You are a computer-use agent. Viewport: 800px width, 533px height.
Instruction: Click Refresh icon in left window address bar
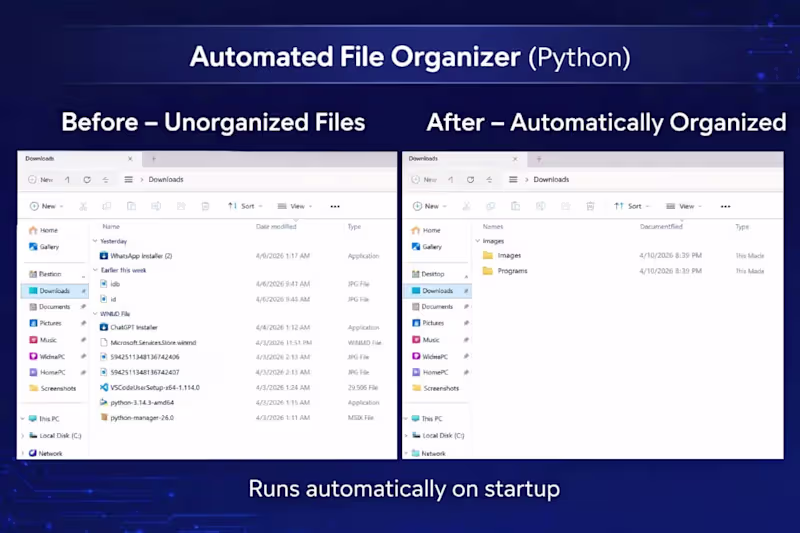[x=87, y=180]
